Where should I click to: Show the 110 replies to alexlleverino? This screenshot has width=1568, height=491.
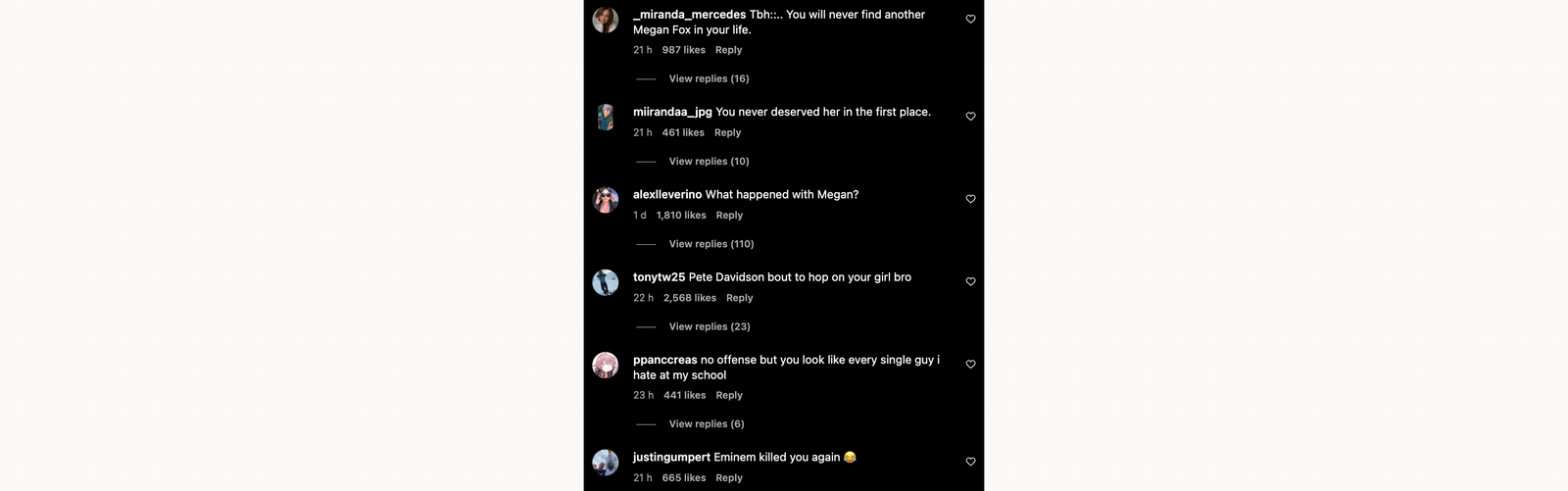pos(711,244)
